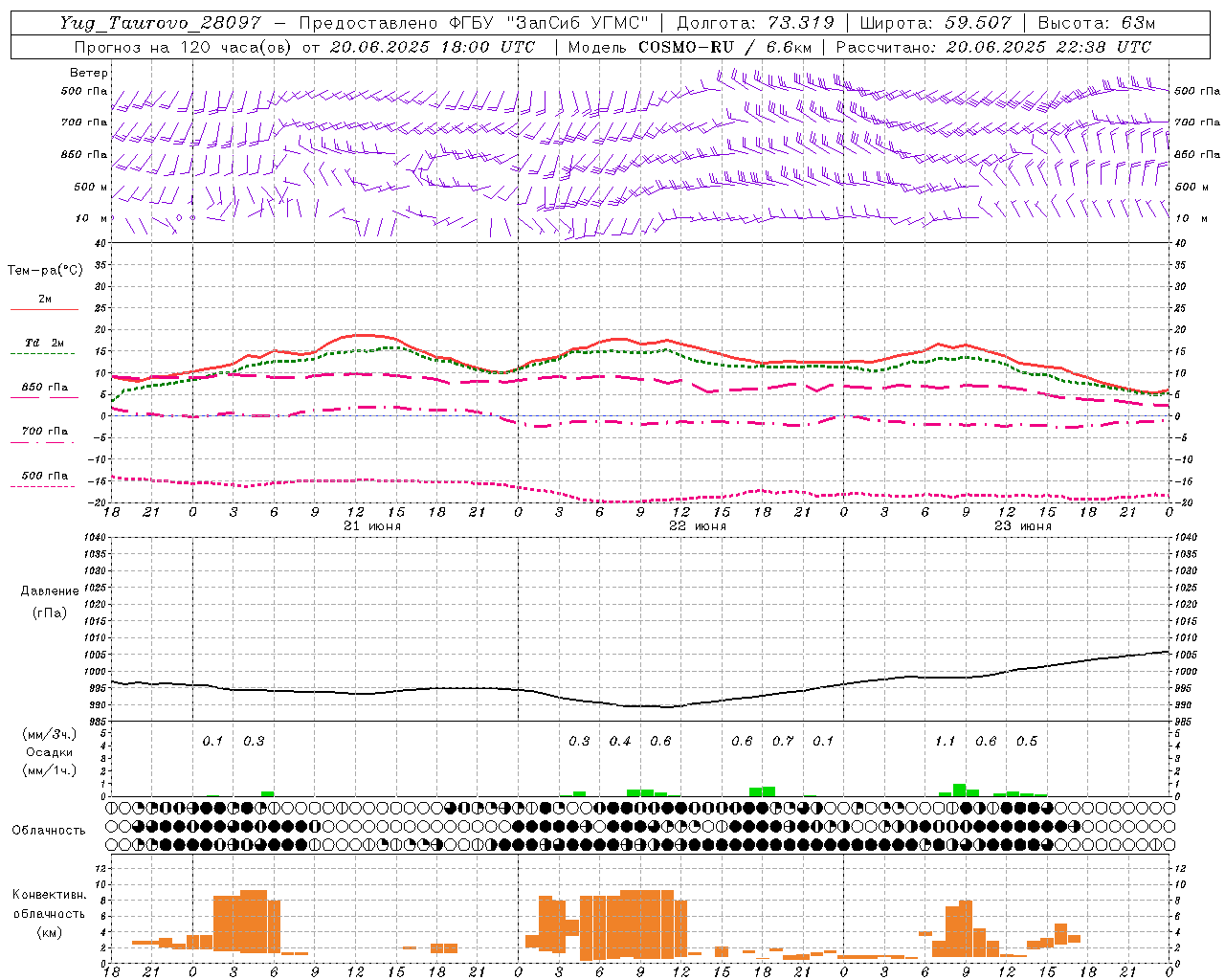Image resolution: width=1225 pixels, height=980 pixels.
Task: Select the provider text ФГБУ "ЗапСиб УГМС"
Action: click(x=548, y=23)
